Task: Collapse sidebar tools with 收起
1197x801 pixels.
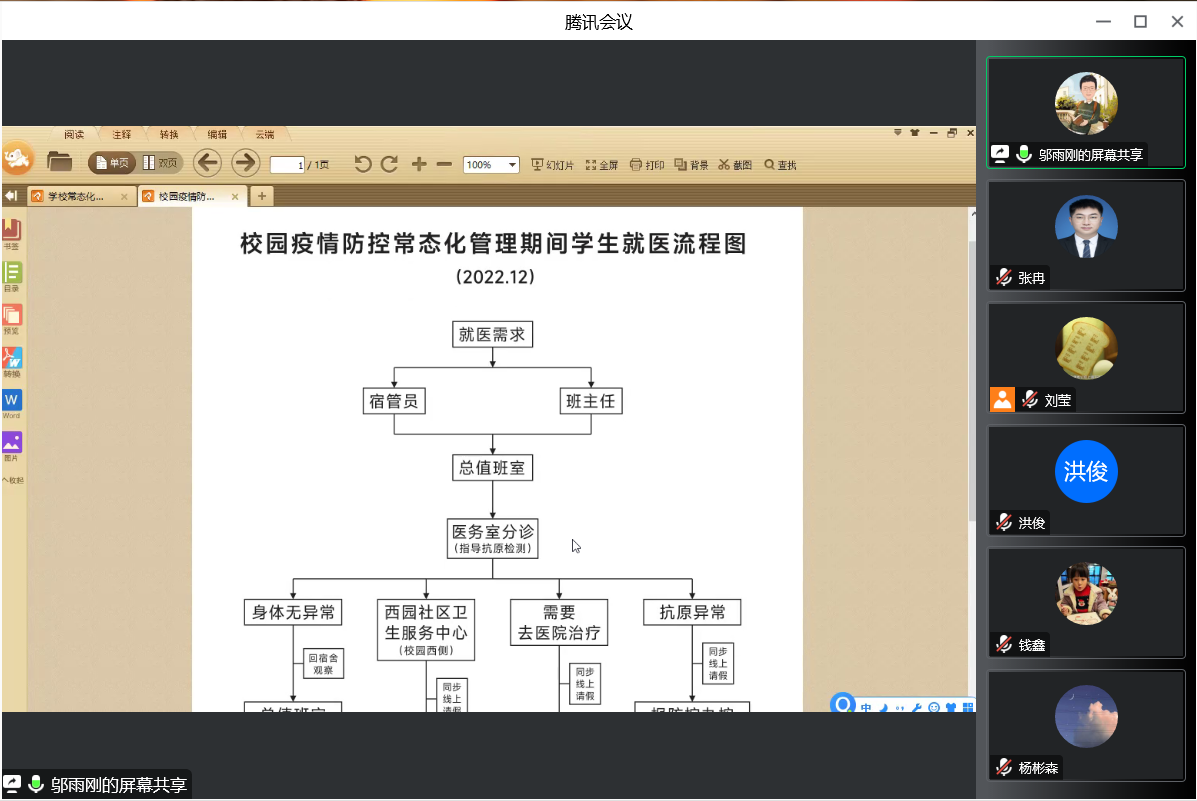Action: pos(12,480)
